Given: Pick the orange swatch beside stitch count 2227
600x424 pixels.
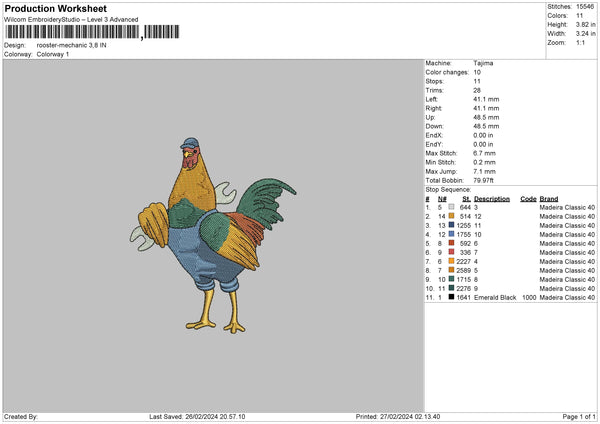Looking at the screenshot, I should pyautogui.click(x=452, y=261).
